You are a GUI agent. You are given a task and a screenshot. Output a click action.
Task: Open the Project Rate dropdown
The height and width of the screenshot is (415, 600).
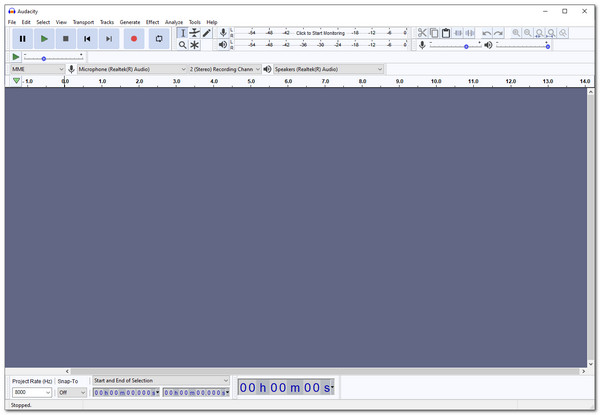point(32,392)
